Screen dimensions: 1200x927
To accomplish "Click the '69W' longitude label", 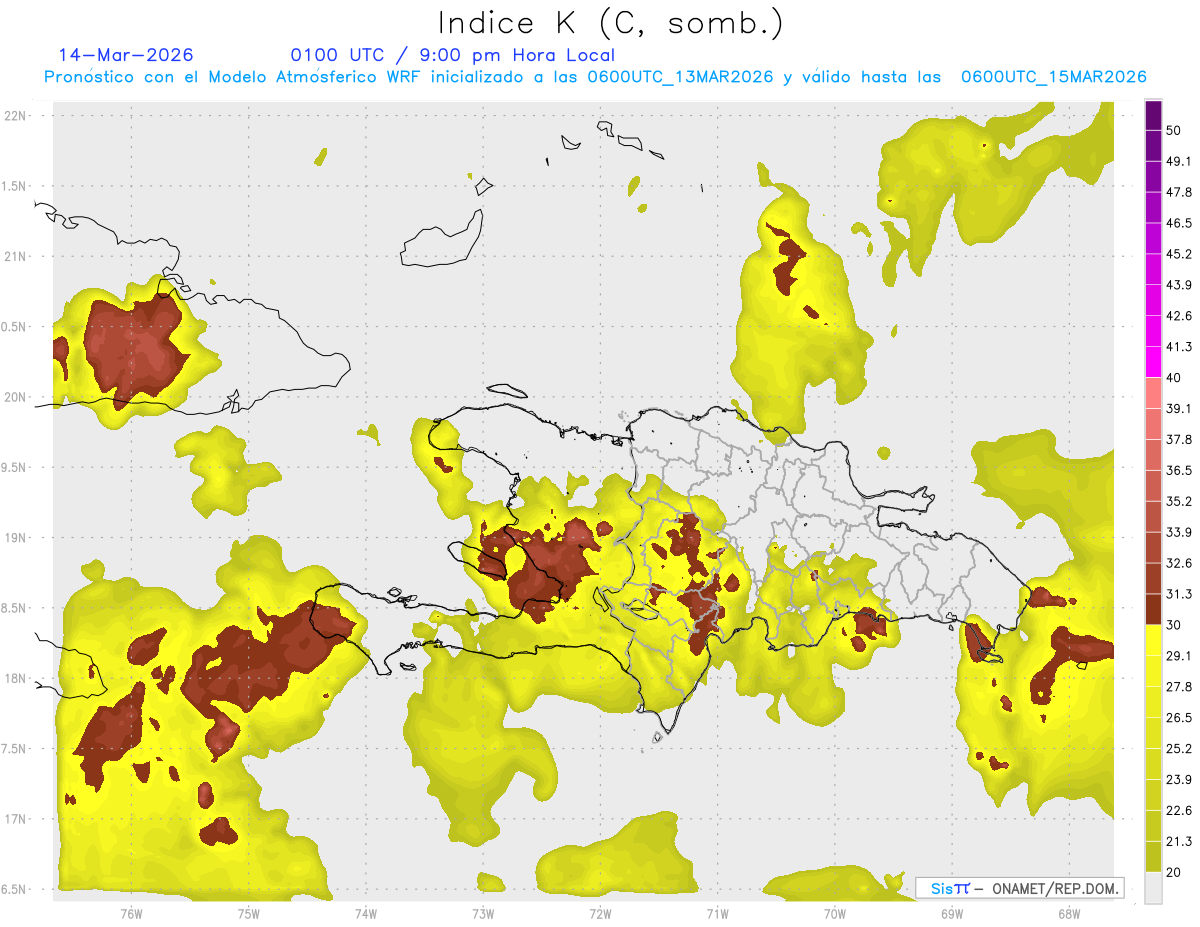I will (951, 914).
